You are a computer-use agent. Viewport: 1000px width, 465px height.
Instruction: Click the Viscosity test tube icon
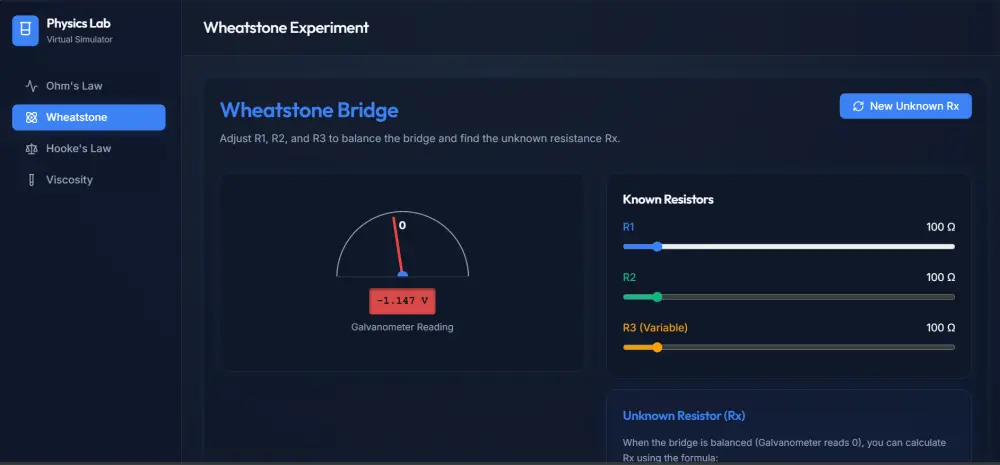(x=31, y=180)
